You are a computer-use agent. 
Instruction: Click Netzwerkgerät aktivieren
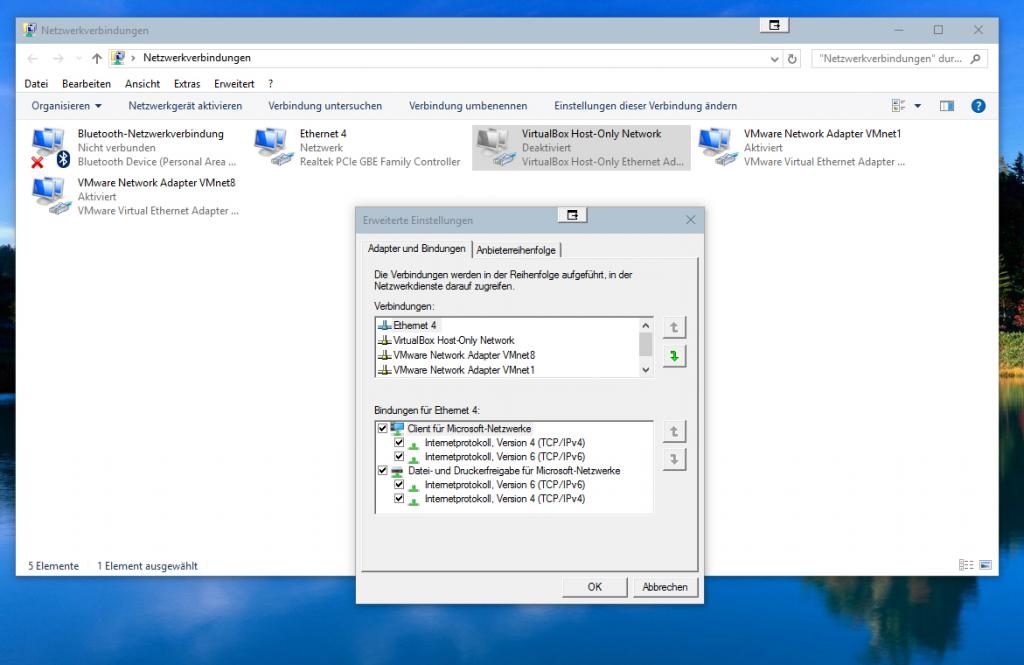[x=185, y=106]
